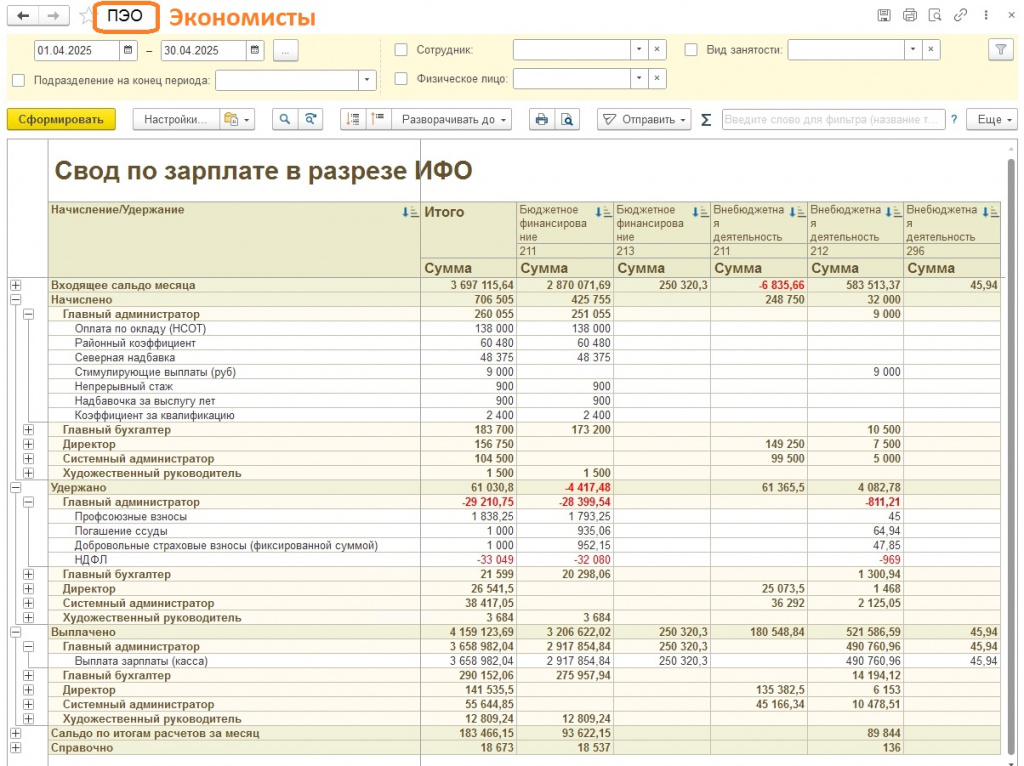Select the Оплата по окладу (НСОТ) row
The image size is (1024, 766).
(x=524, y=328)
